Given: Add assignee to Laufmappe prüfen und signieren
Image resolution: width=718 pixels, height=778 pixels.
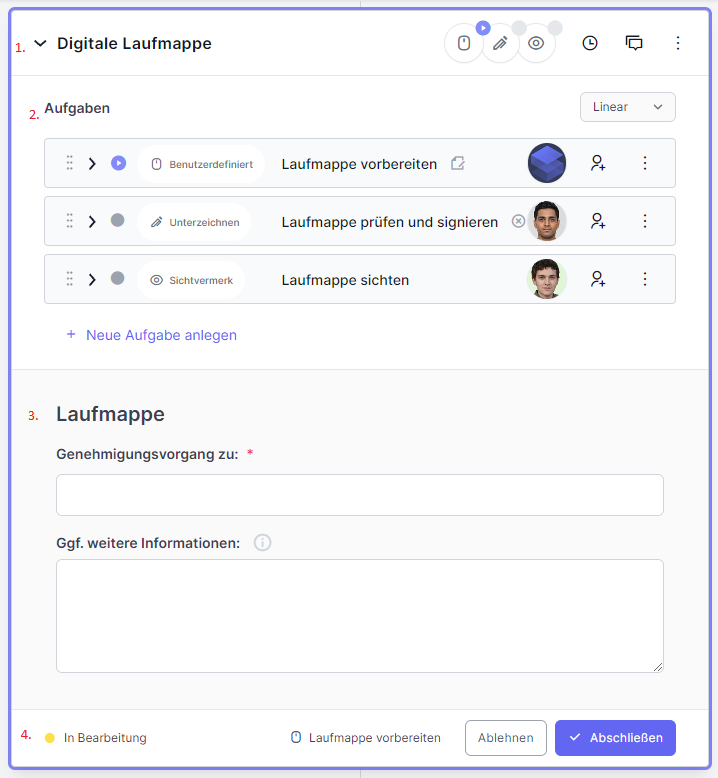Looking at the screenshot, I should coord(598,221).
